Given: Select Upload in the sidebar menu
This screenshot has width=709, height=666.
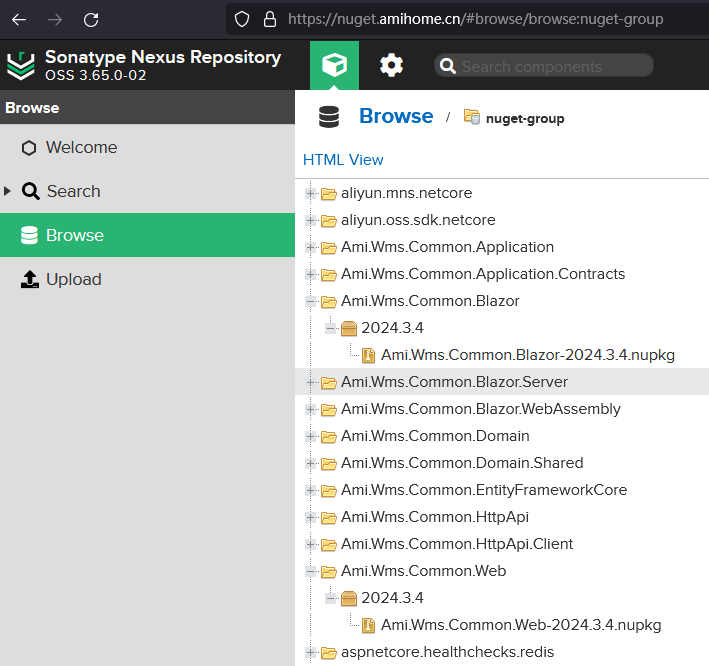Looking at the screenshot, I should tap(73, 279).
